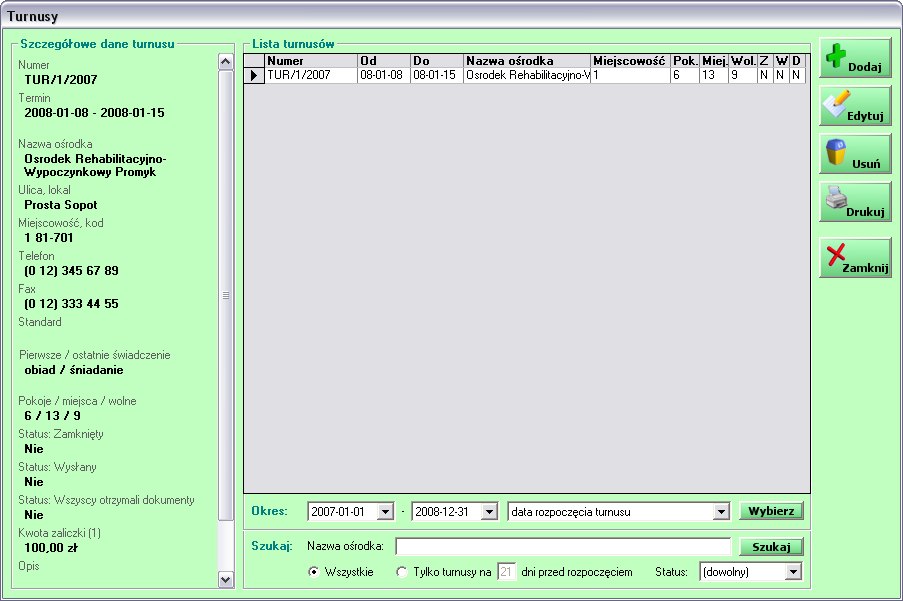This screenshot has height=601, width=903.
Task: Select the row pointer arrow for TUR/1/2007
Action: (x=254, y=75)
